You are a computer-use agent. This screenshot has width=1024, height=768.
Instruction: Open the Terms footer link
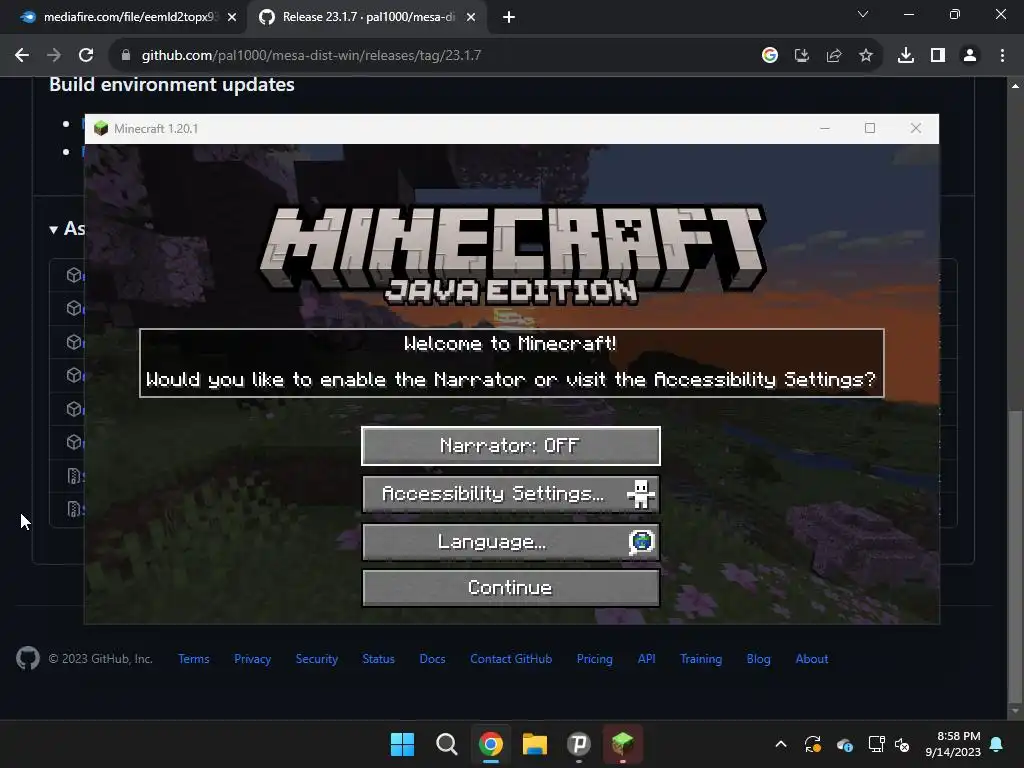click(x=194, y=659)
